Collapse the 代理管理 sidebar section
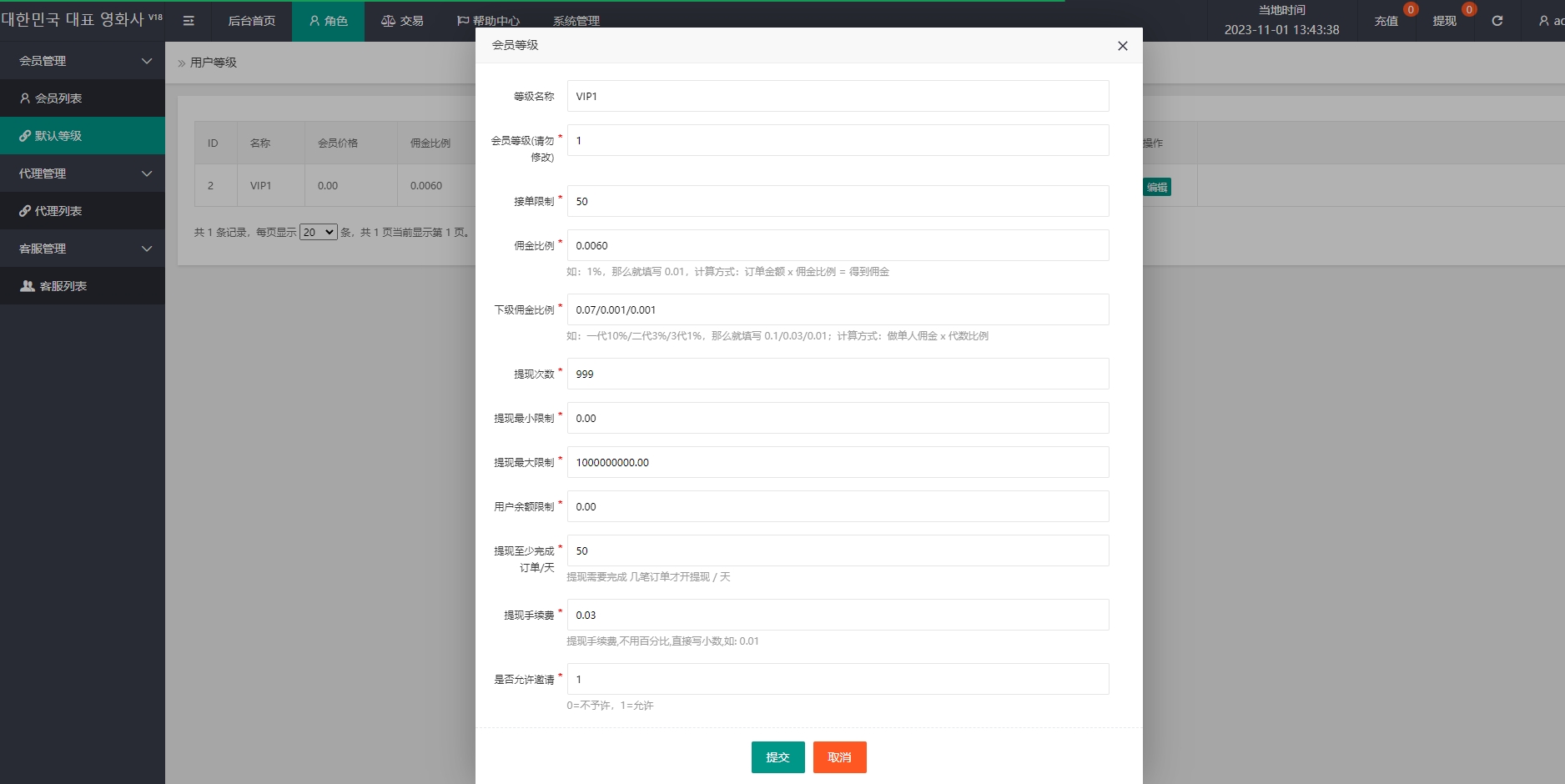 pyautogui.click(x=83, y=173)
